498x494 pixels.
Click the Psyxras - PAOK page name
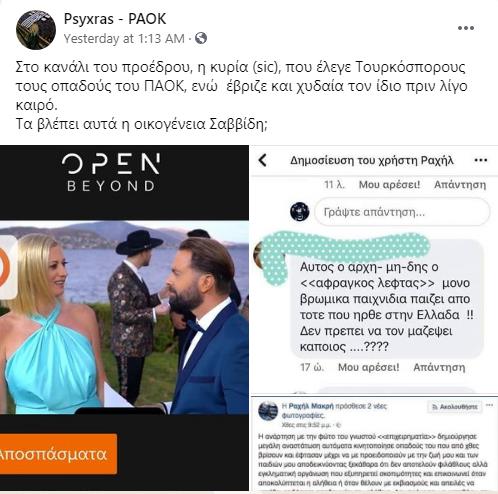115,19
